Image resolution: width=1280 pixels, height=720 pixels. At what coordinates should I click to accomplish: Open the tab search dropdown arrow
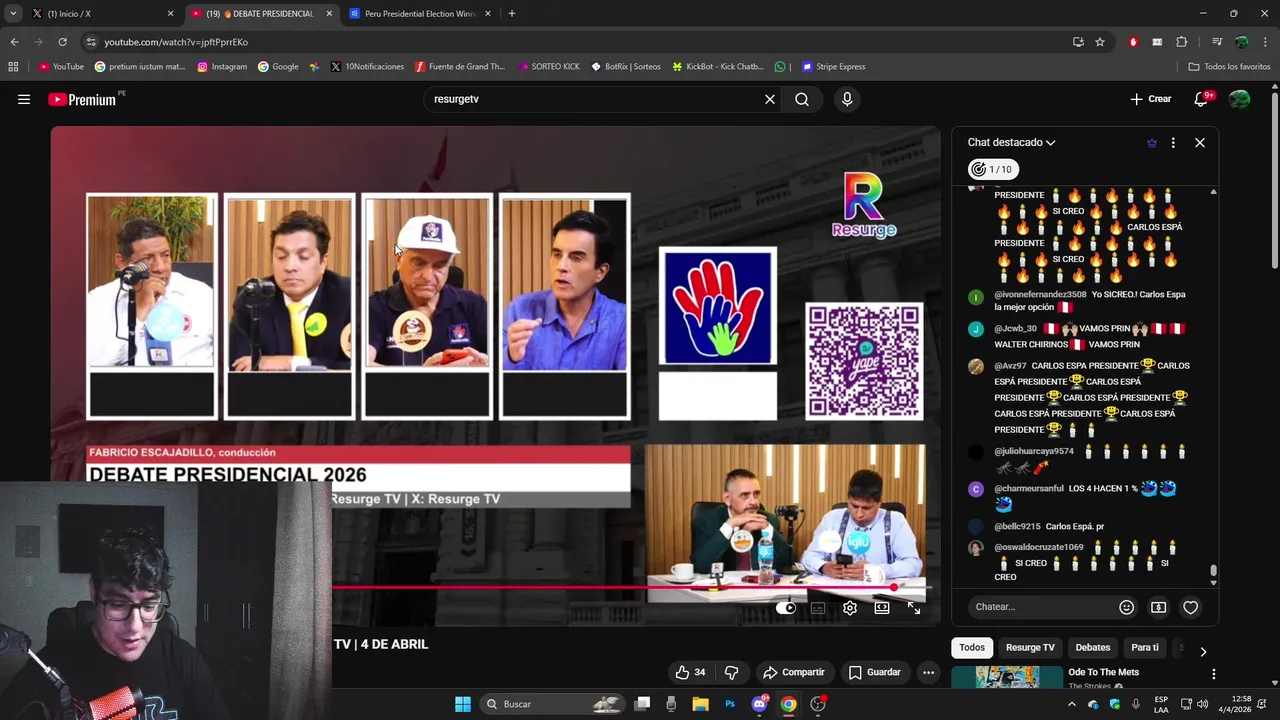click(x=12, y=14)
